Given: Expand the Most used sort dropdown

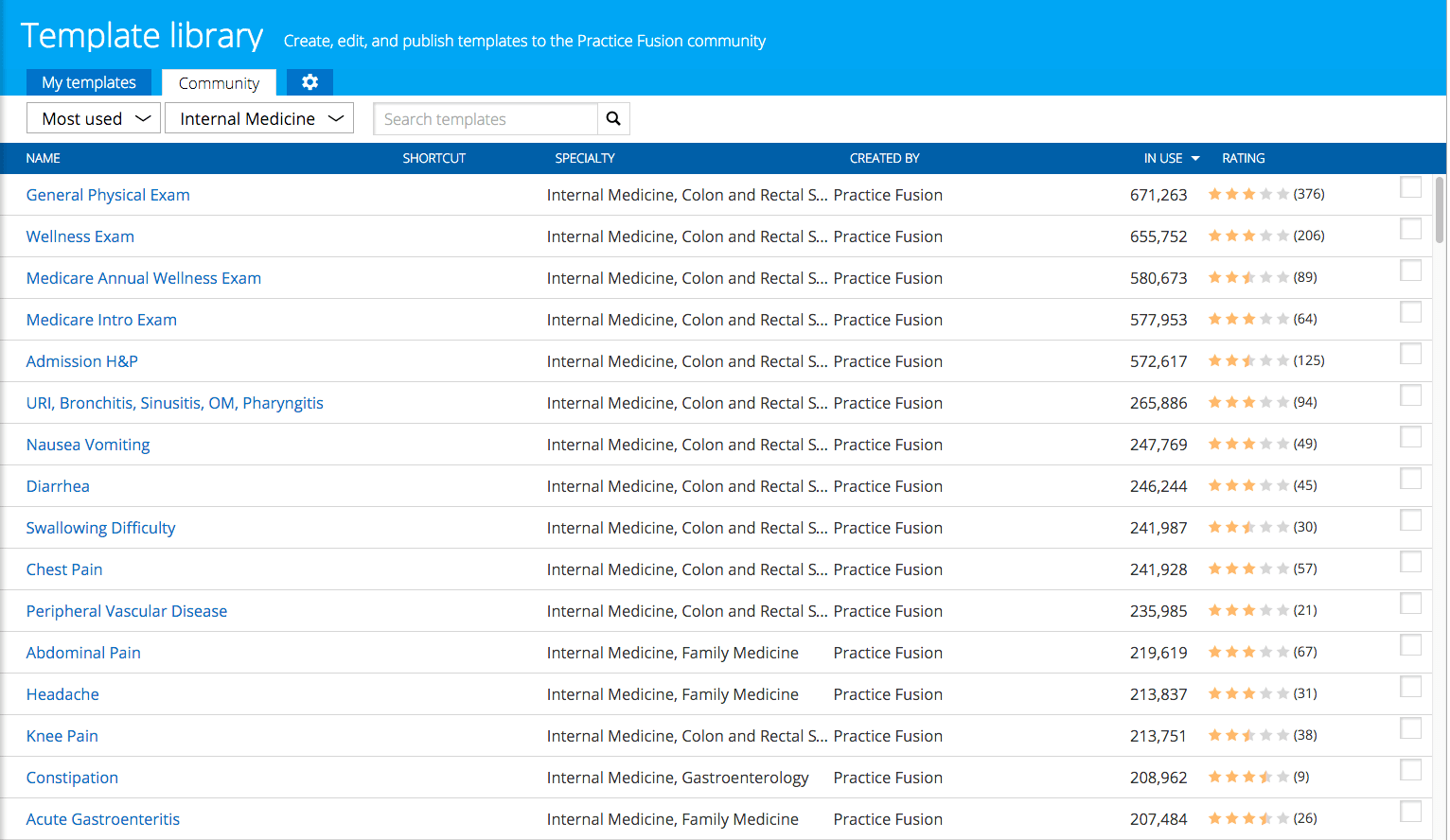Looking at the screenshot, I should click(x=94, y=119).
